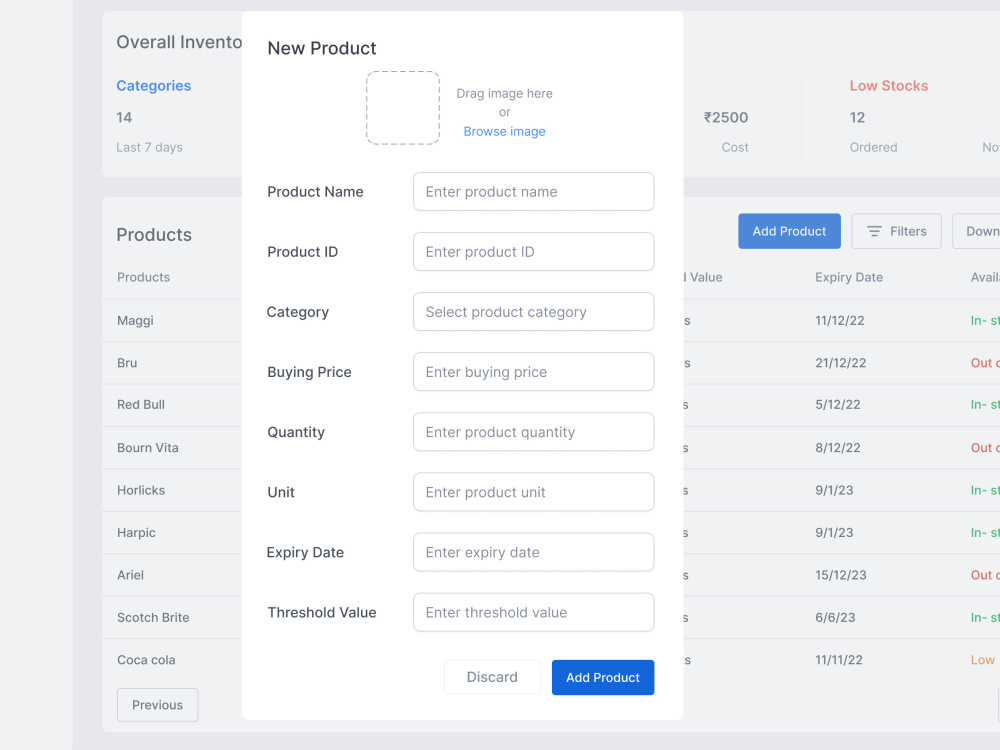Image resolution: width=1000 pixels, height=750 pixels.
Task: Click the dashed image drop zone box
Action: click(402, 108)
